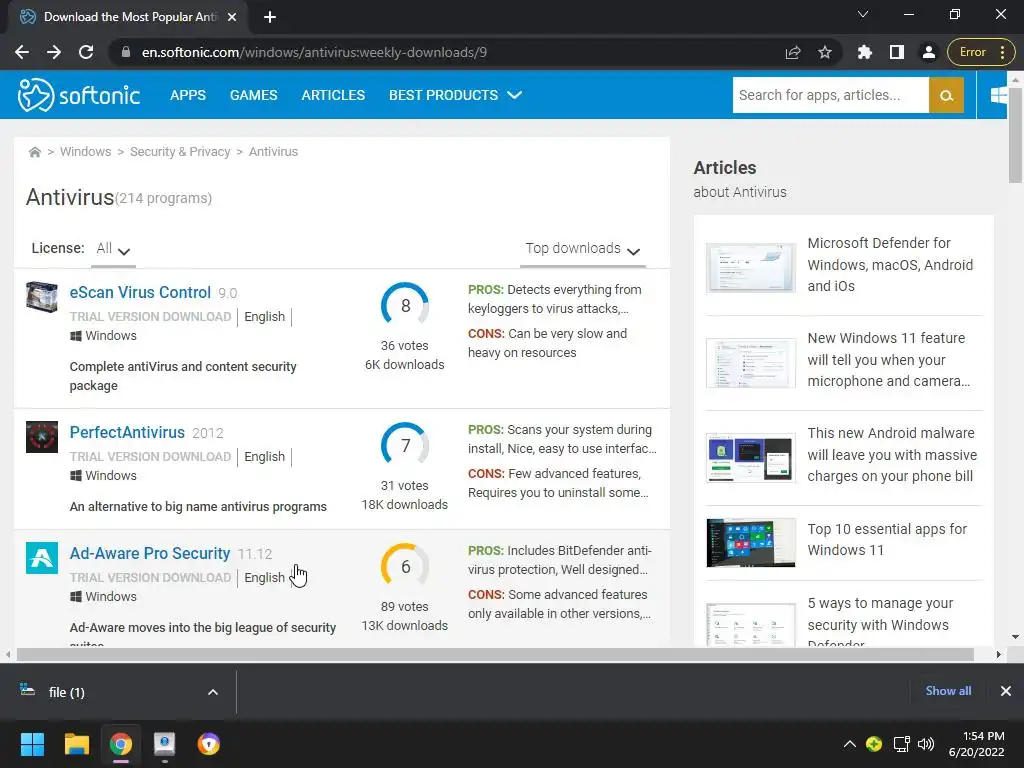Open the volume control in system tray
The height and width of the screenshot is (768, 1024).
[x=926, y=744]
